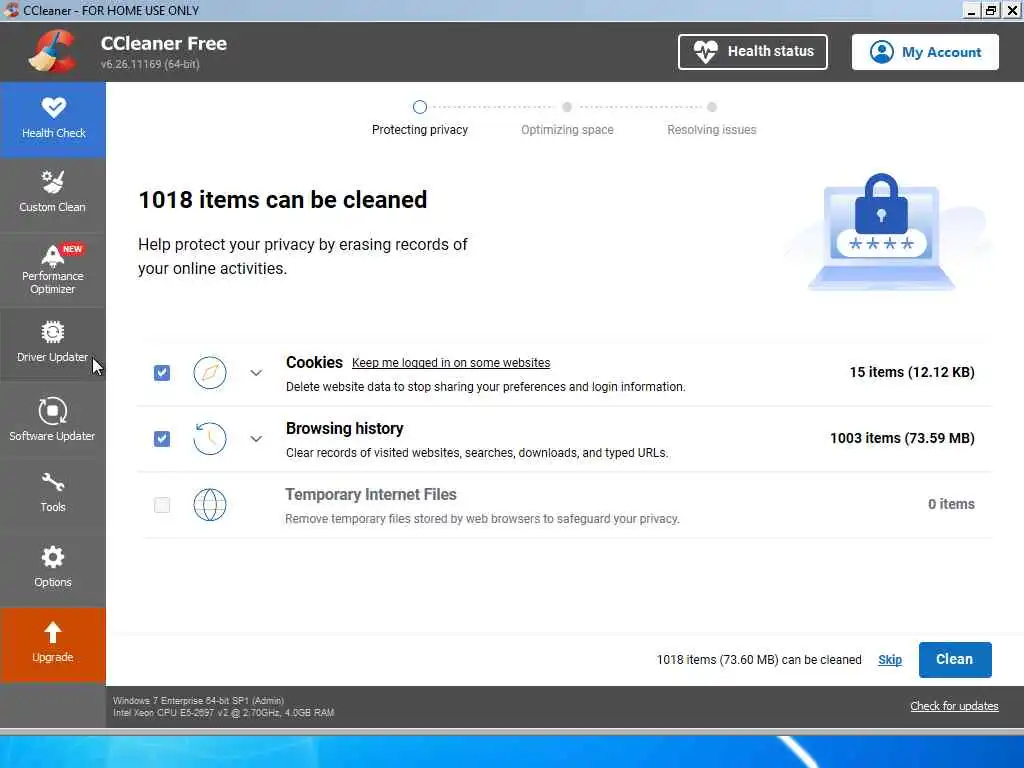The image size is (1024, 768).
Task: Open the Driver Updater panel
Action: (53, 343)
